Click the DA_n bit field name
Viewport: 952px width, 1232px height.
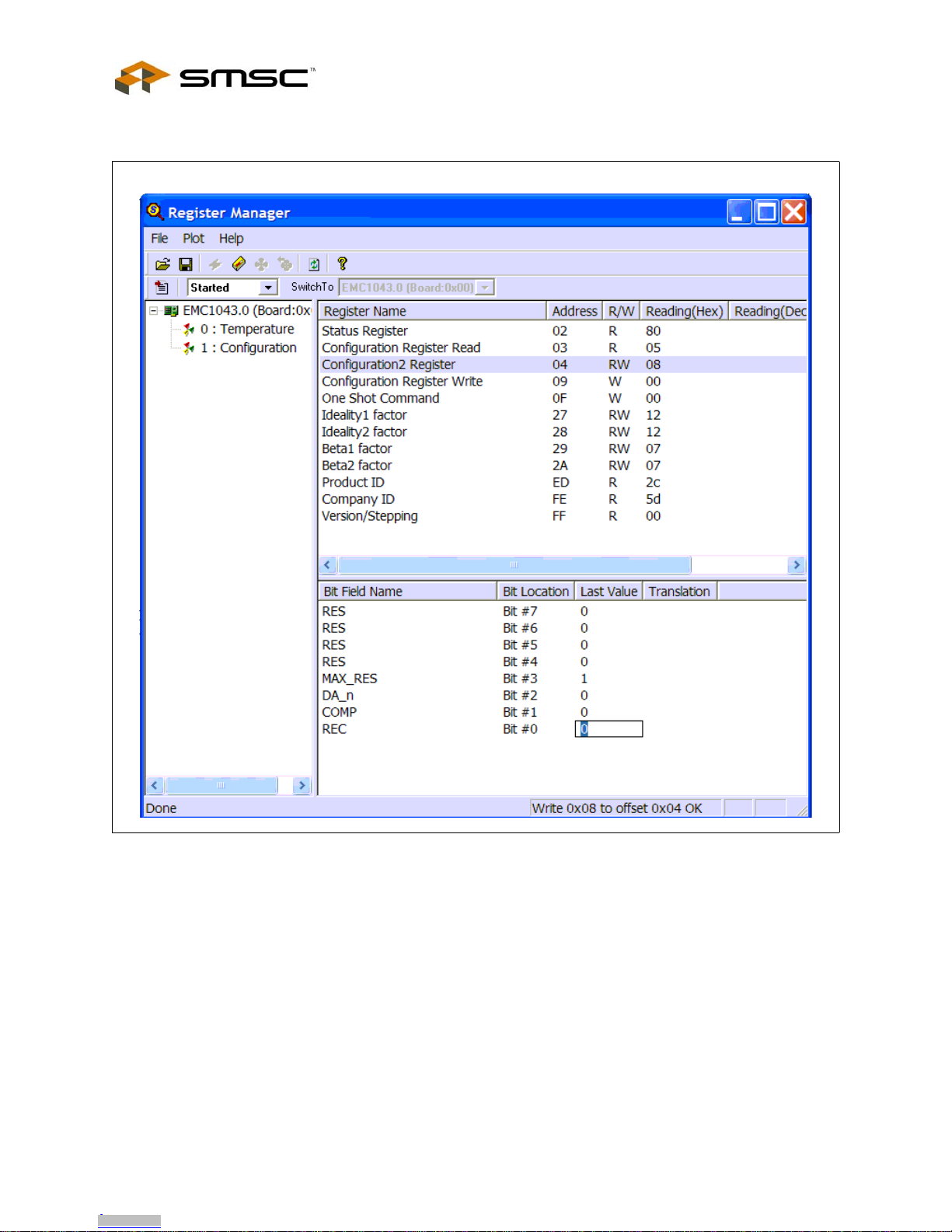pyautogui.click(x=338, y=696)
